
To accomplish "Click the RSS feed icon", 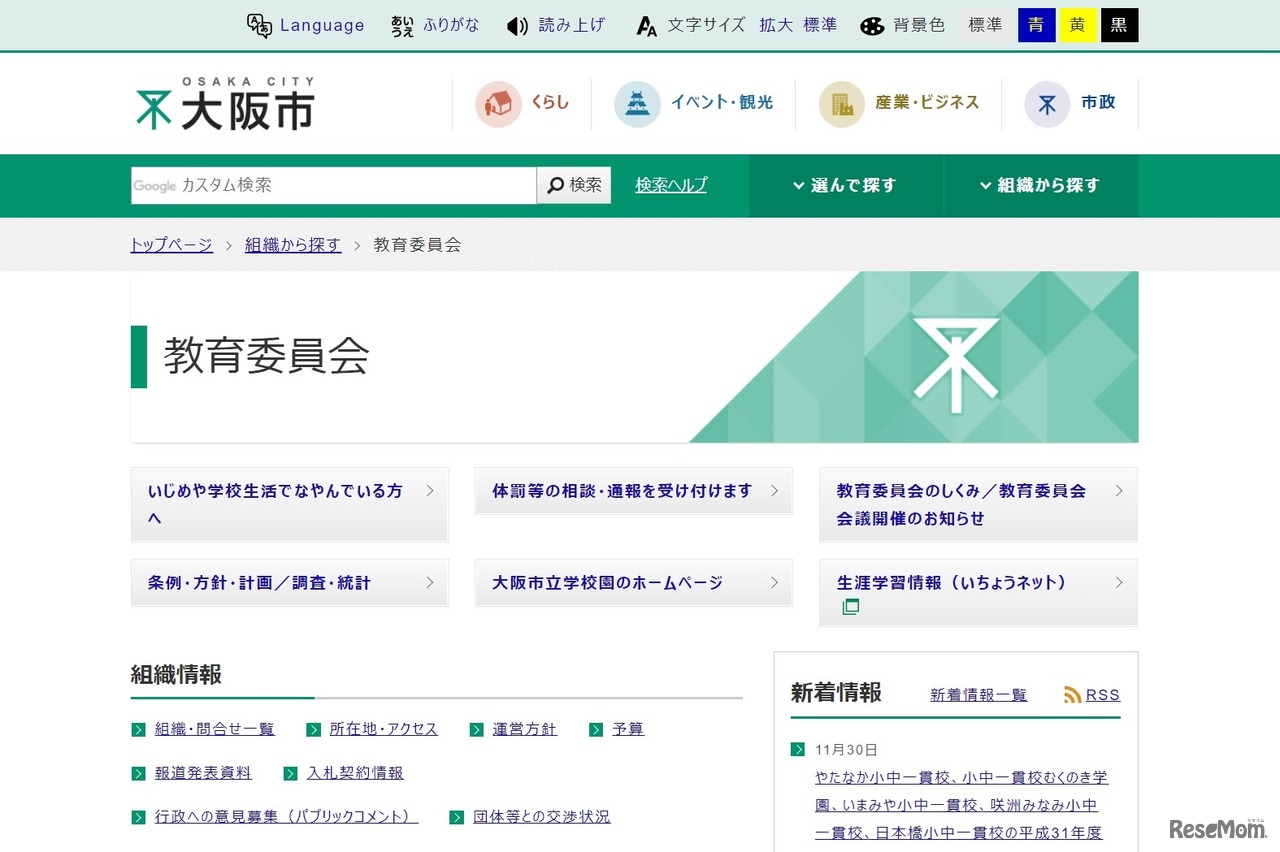I will (1073, 694).
